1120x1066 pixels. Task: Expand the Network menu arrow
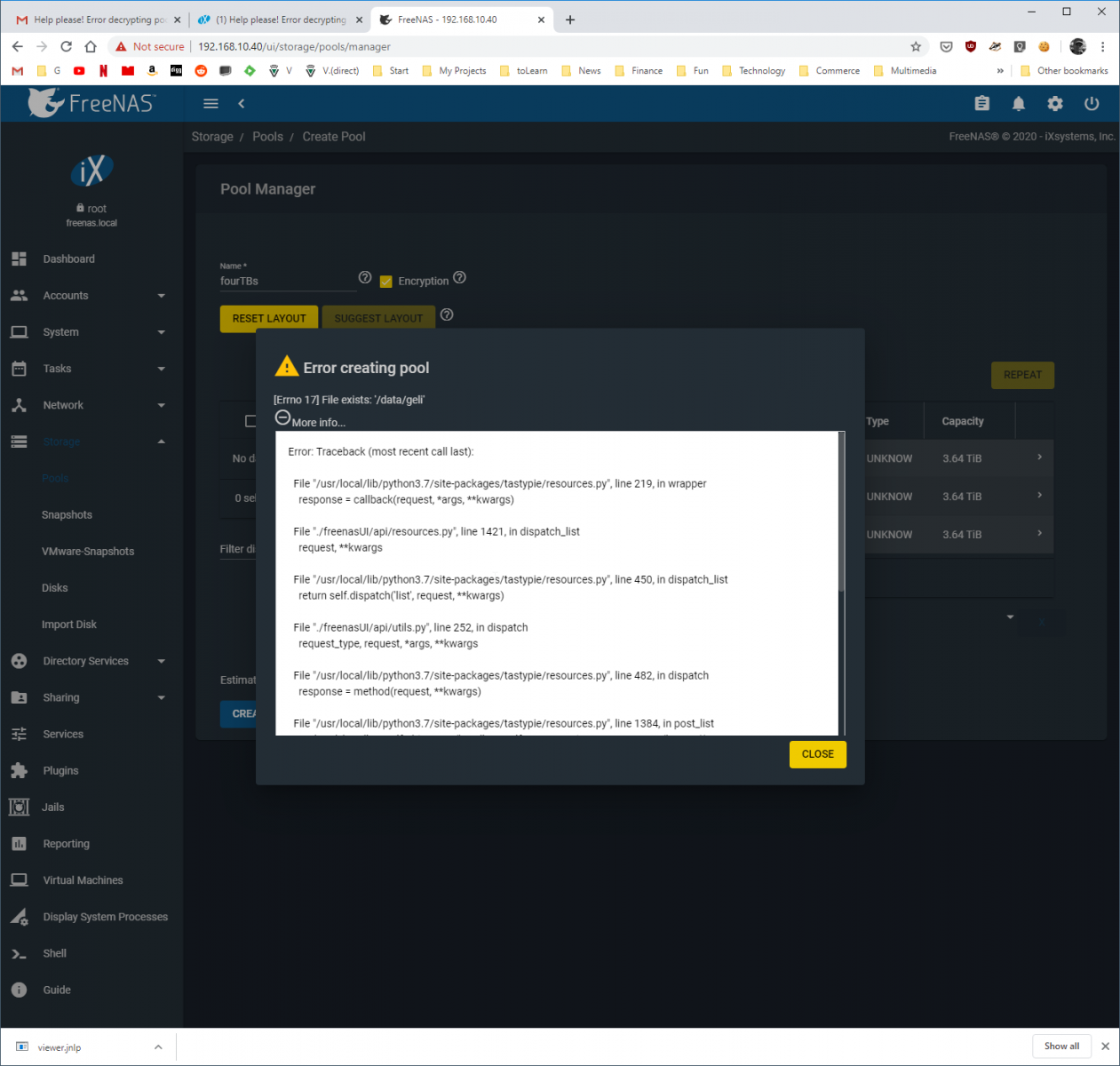[x=162, y=405]
